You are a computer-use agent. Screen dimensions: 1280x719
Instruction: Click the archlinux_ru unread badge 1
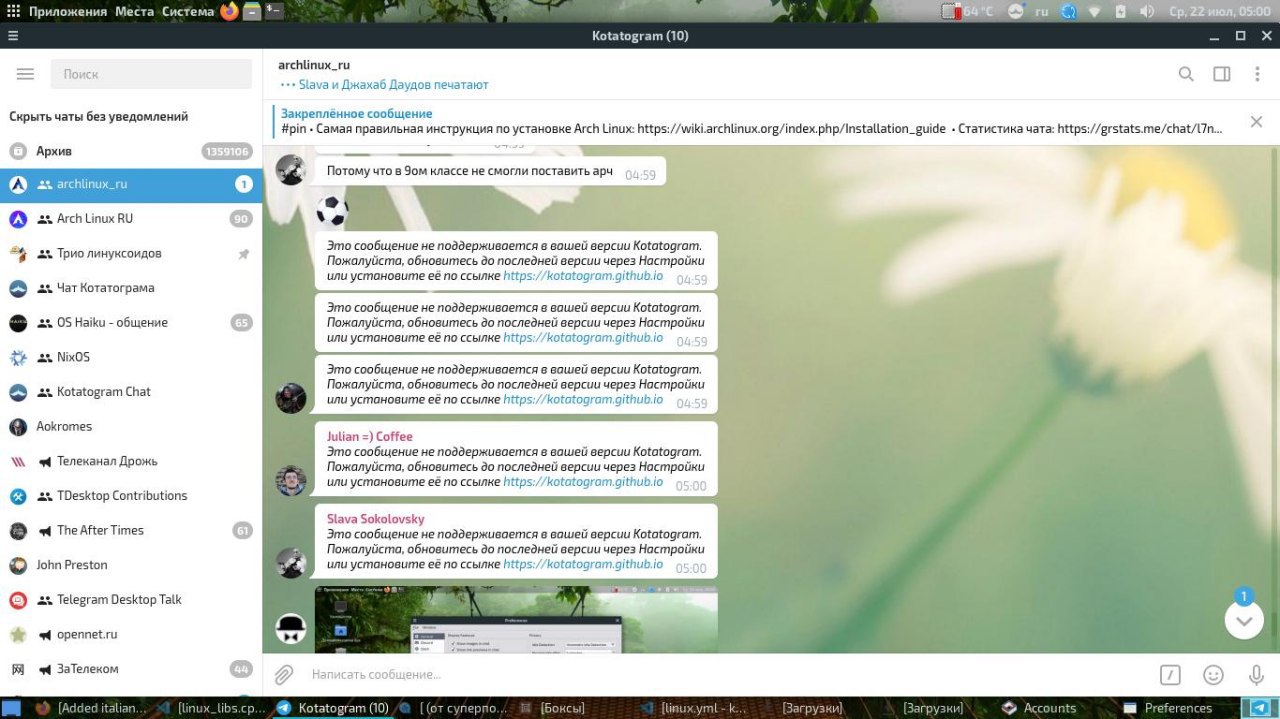244,184
